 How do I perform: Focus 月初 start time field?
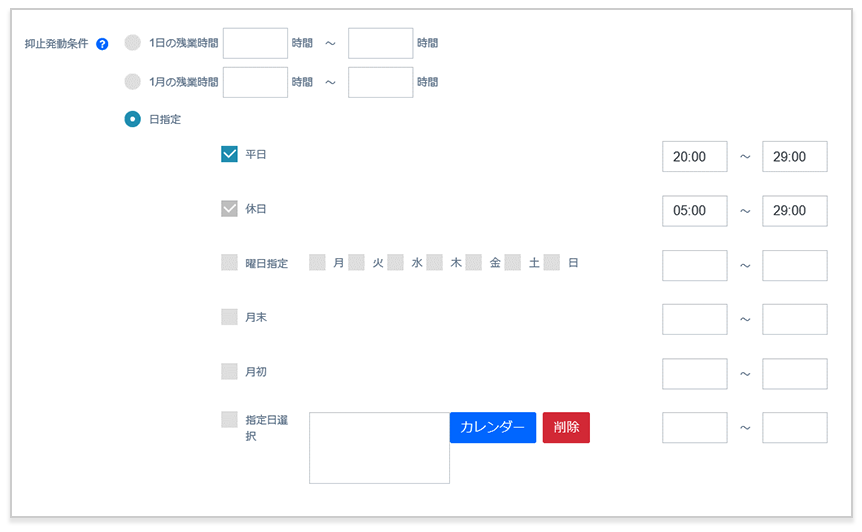click(x=695, y=374)
